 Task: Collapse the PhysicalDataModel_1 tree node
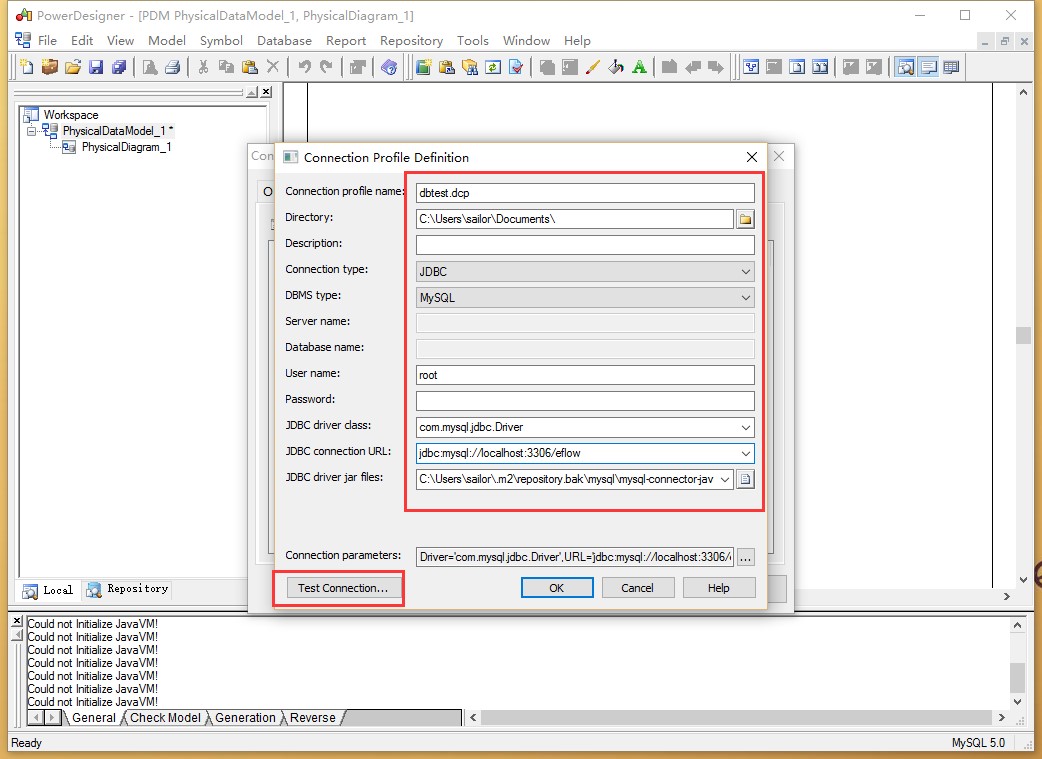coord(31,131)
